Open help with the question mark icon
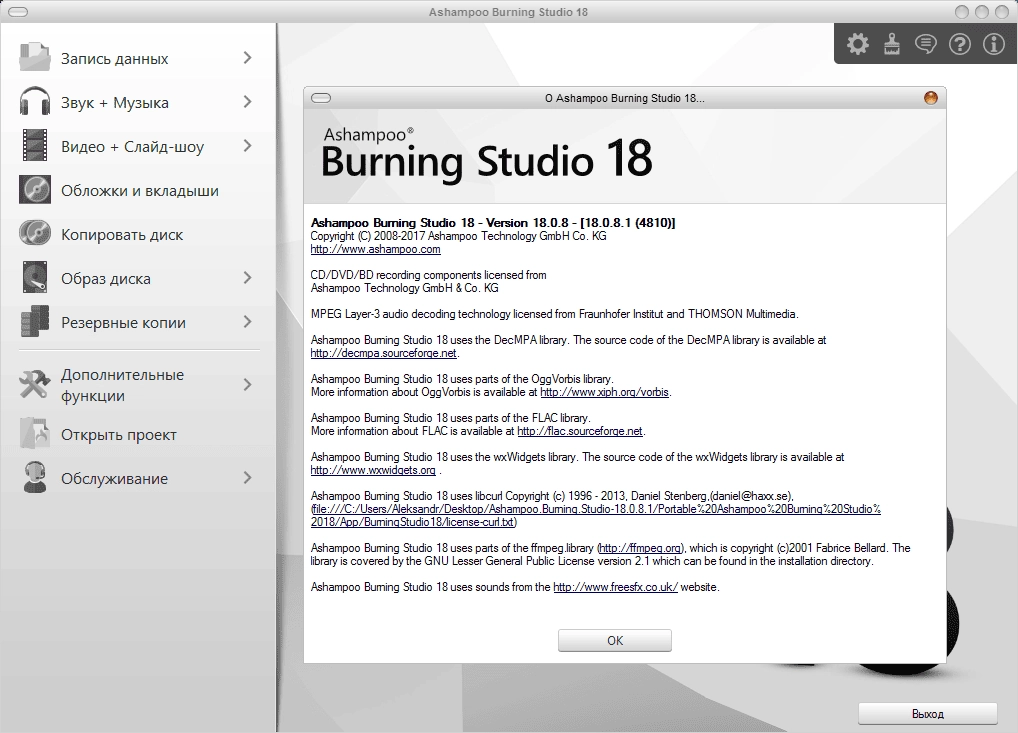Viewport: 1018px width, 733px height. click(x=960, y=43)
